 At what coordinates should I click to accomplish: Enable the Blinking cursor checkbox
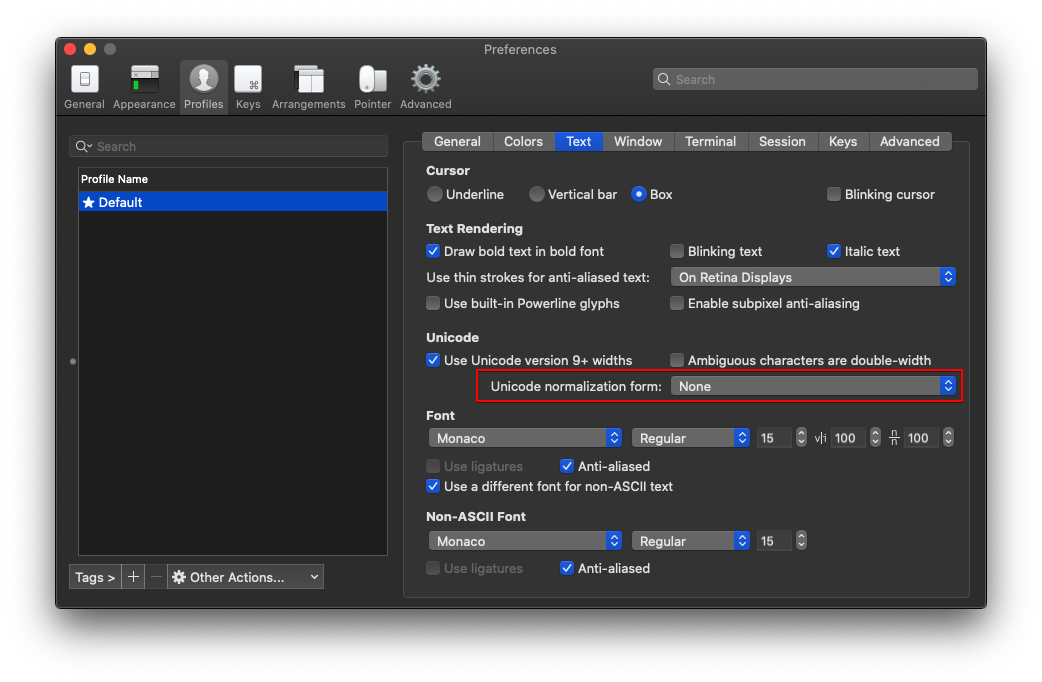pos(833,194)
